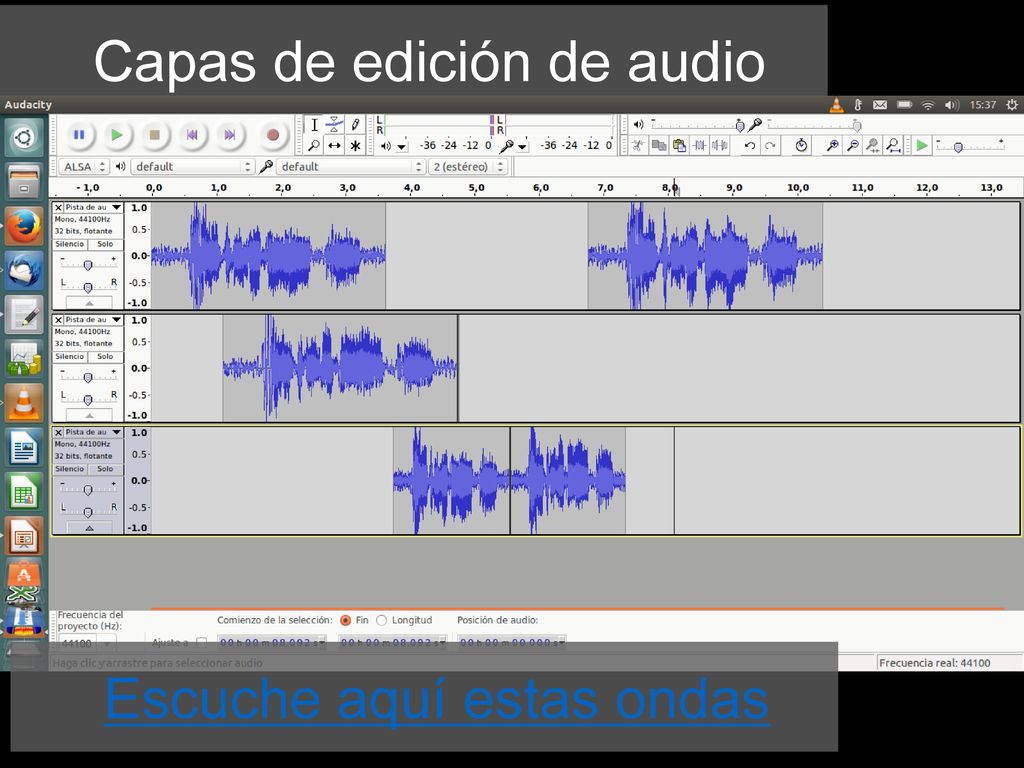Mute second track with Silencio button
This screenshot has height=768, width=1024.
70,357
